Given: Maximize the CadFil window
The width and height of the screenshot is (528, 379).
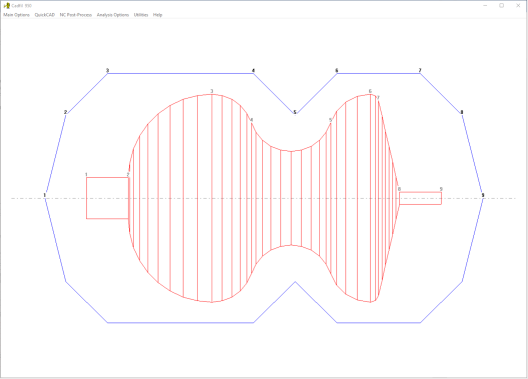Looking at the screenshot, I should click(501, 5).
